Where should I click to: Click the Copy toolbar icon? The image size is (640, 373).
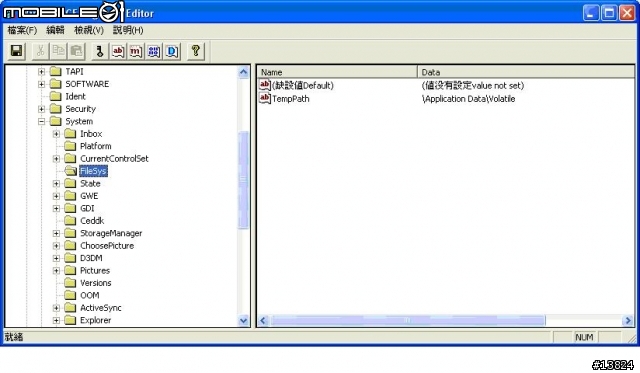click(x=58, y=51)
